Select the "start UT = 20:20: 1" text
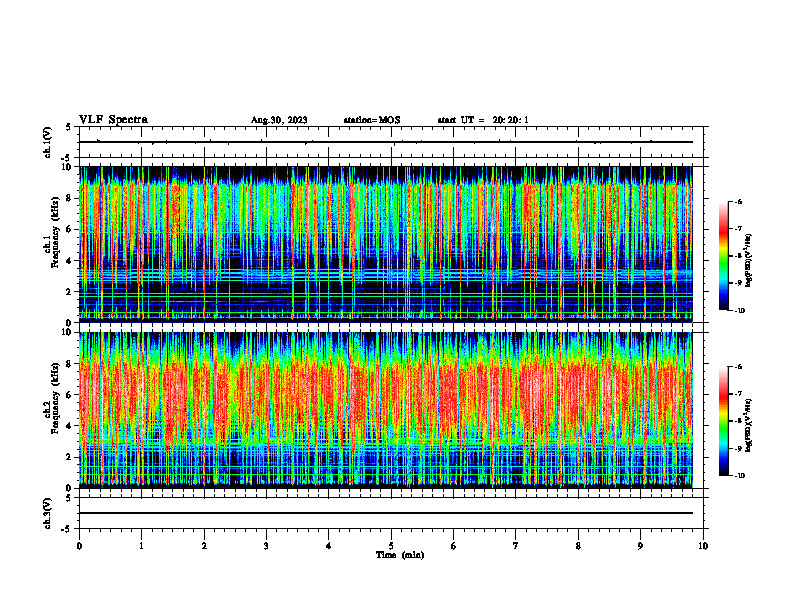 pyautogui.click(x=483, y=120)
